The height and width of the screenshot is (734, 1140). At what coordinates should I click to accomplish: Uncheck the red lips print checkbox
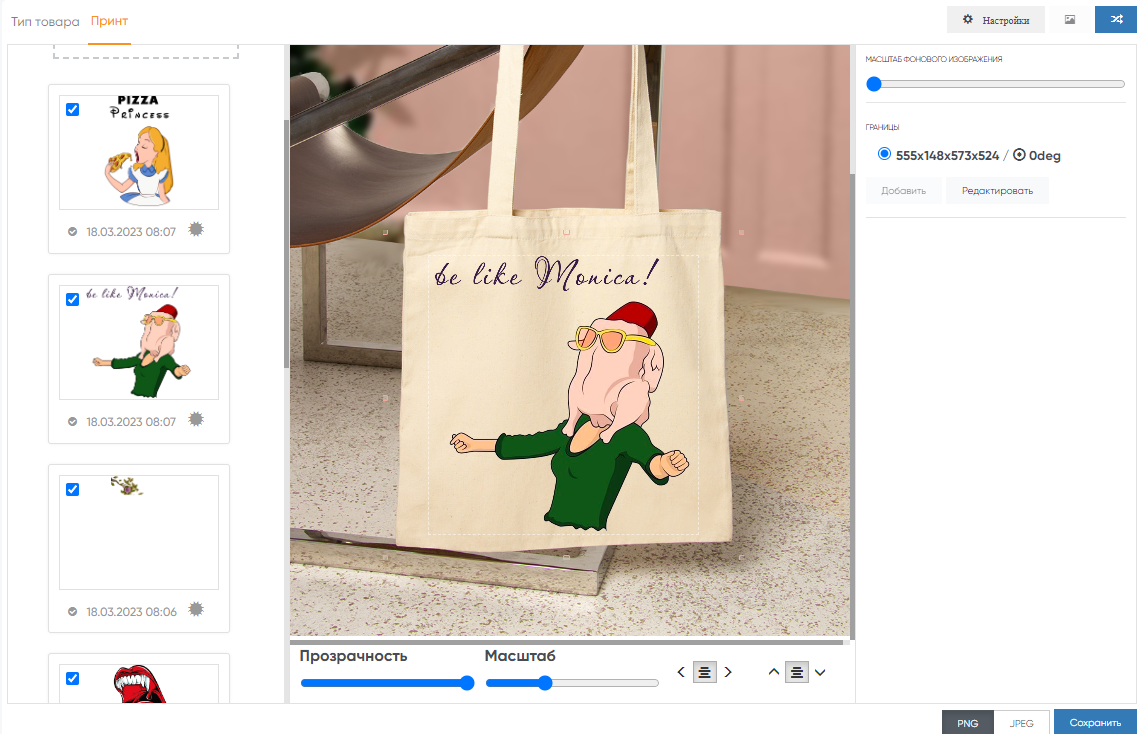[x=73, y=678]
